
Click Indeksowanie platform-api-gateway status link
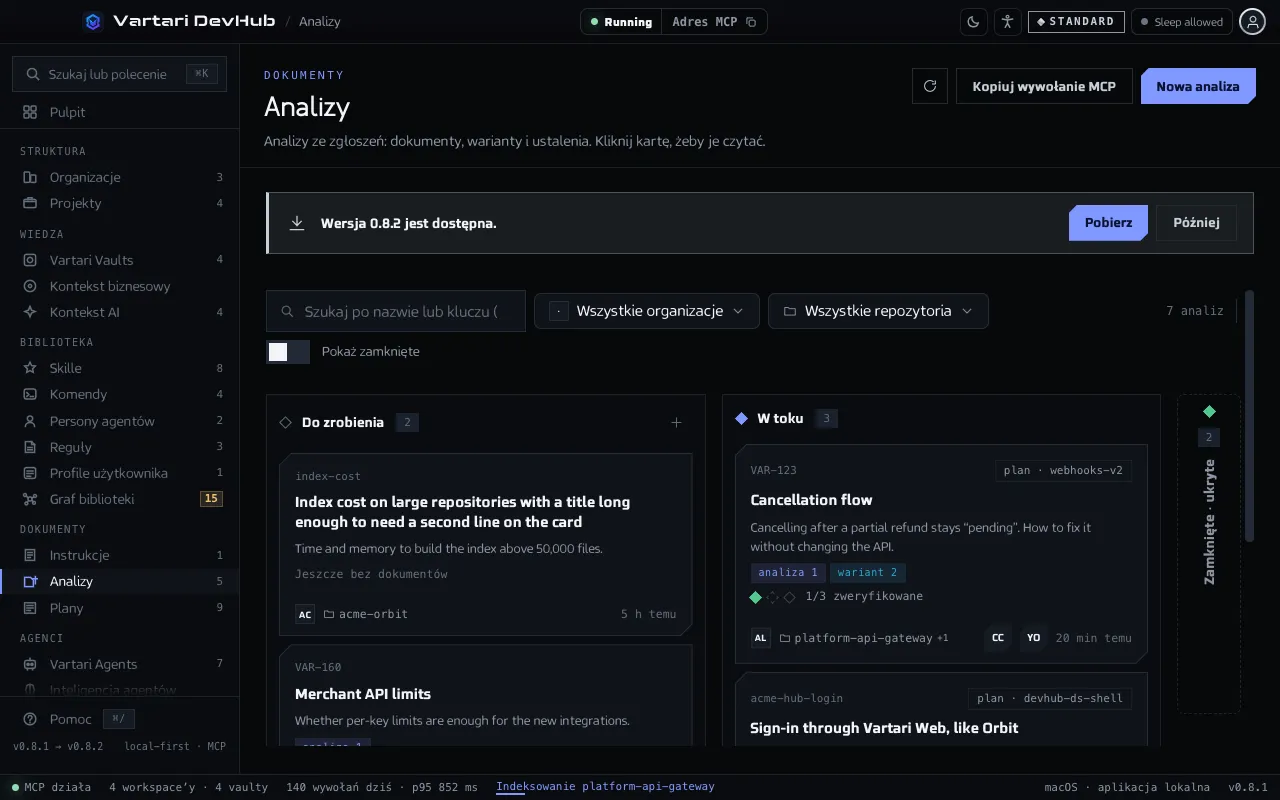tap(605, 786)
